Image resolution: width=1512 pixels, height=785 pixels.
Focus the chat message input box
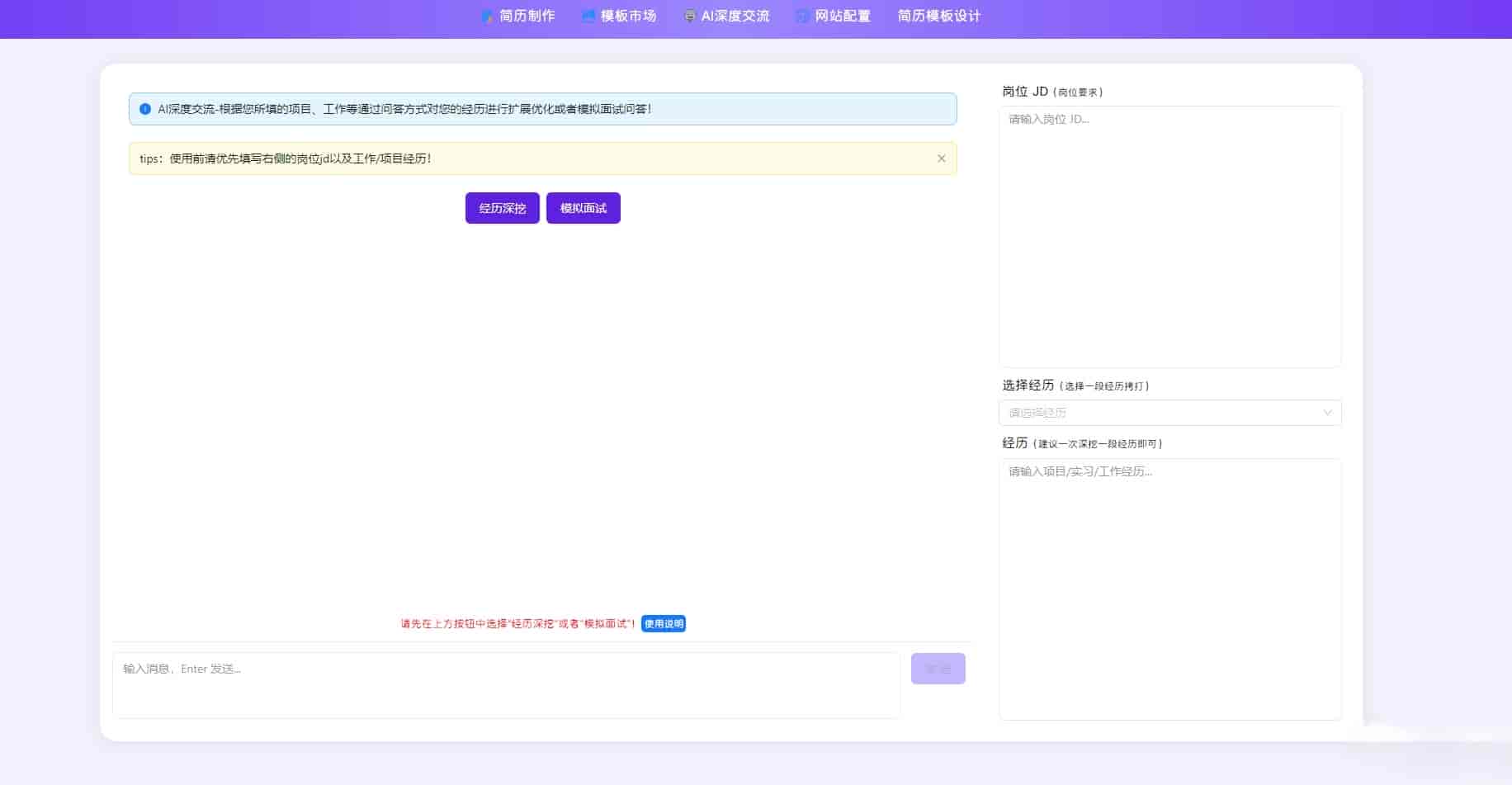click(x=505, y=685)
